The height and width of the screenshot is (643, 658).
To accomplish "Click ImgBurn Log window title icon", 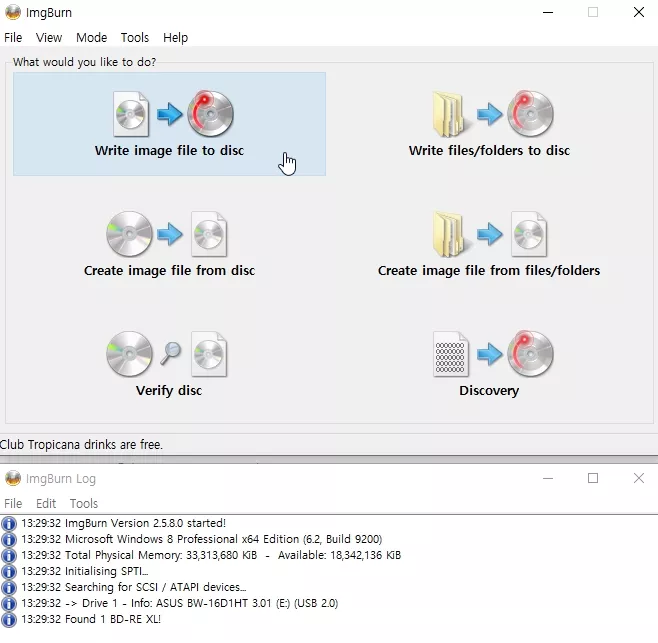I will click(13, 478).
